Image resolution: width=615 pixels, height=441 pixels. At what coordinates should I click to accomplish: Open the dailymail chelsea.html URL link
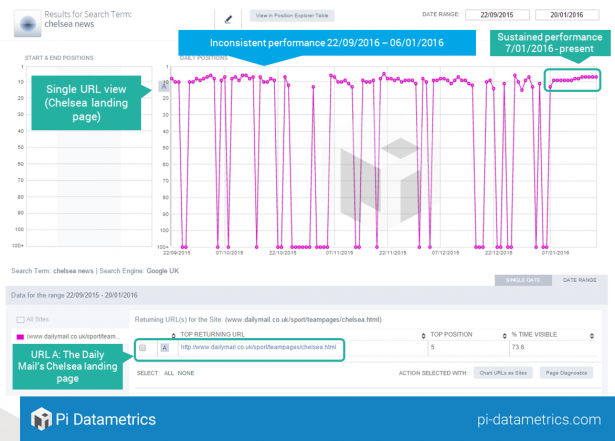click(258, 347)
